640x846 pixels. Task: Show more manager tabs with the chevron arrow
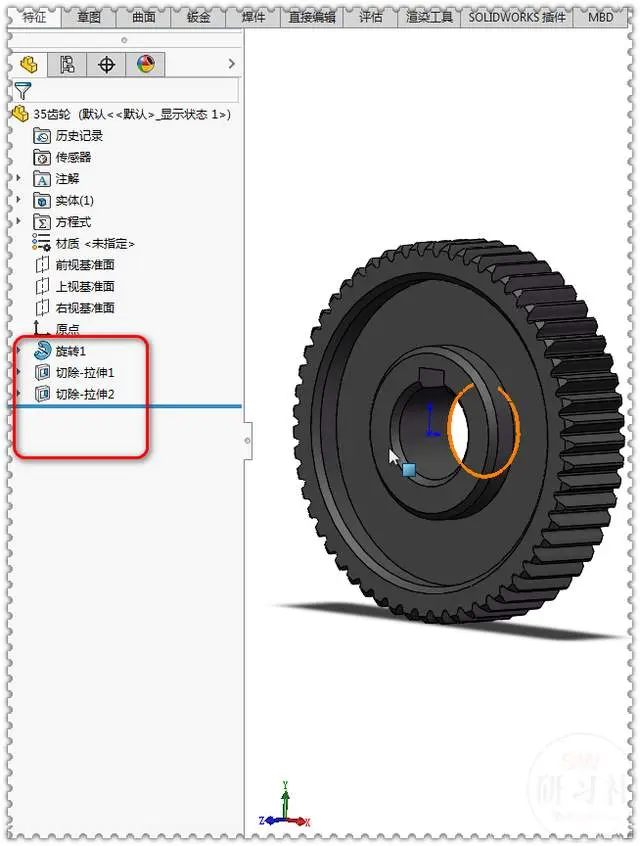click(x=232, y=64)
